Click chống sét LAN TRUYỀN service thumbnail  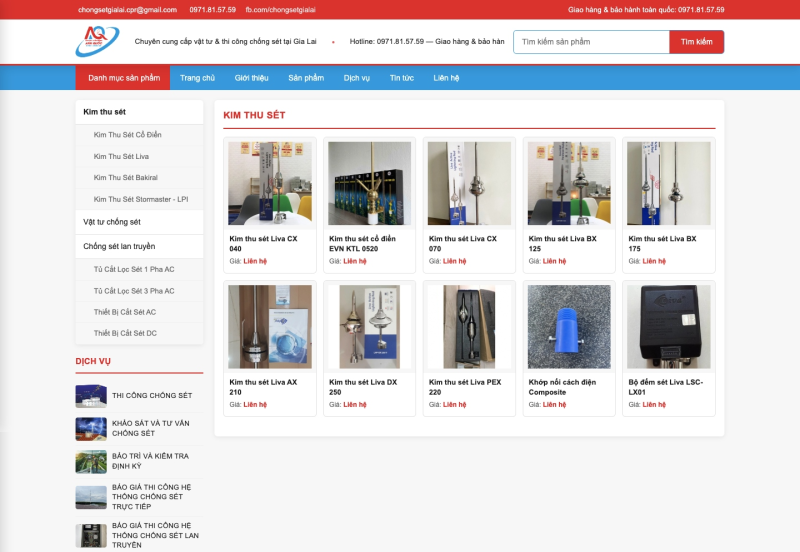(x=91, y=536)
